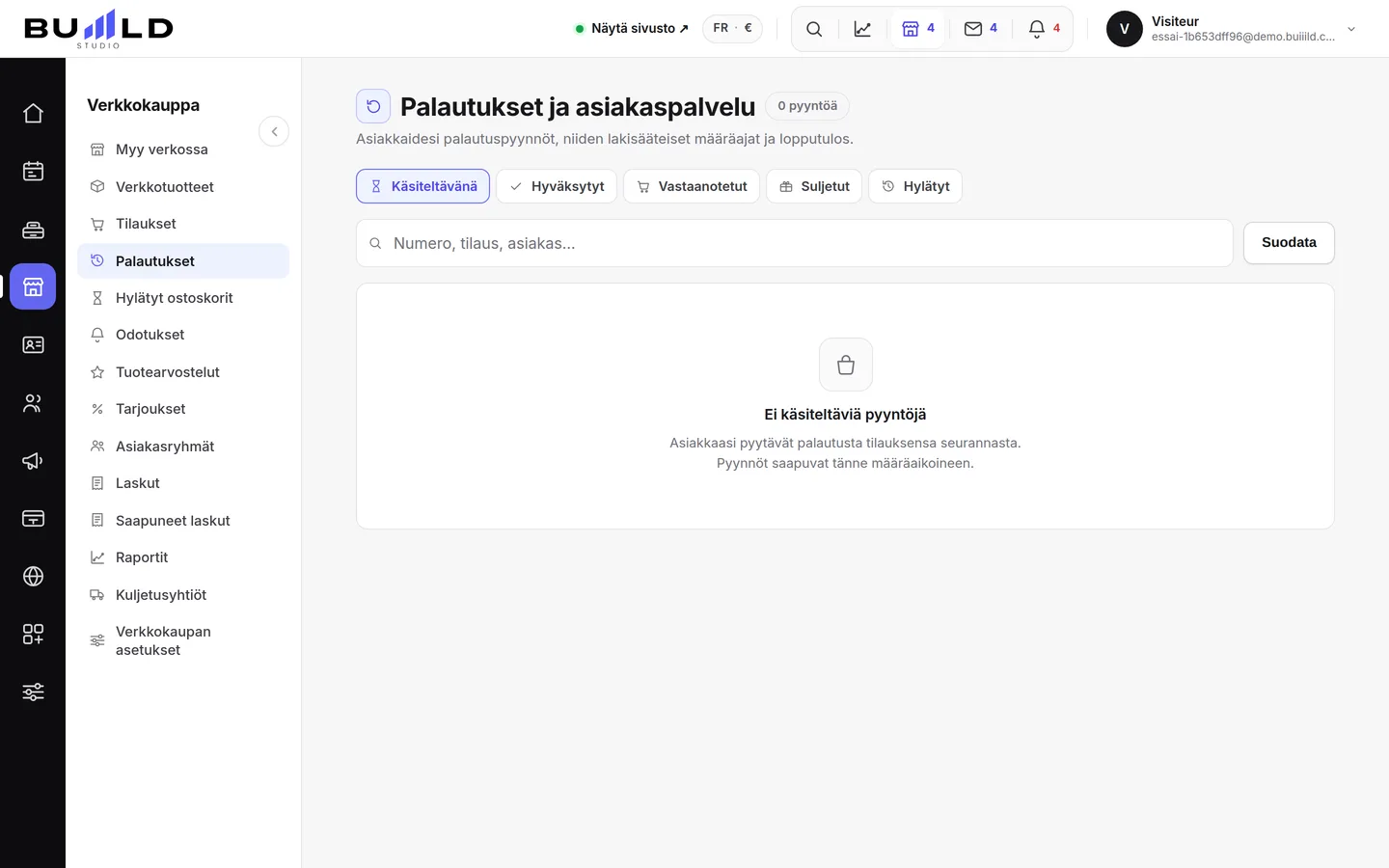
Task: Open Hylätyt ostoskorit in the sidebar
Action: click(183, 298)
